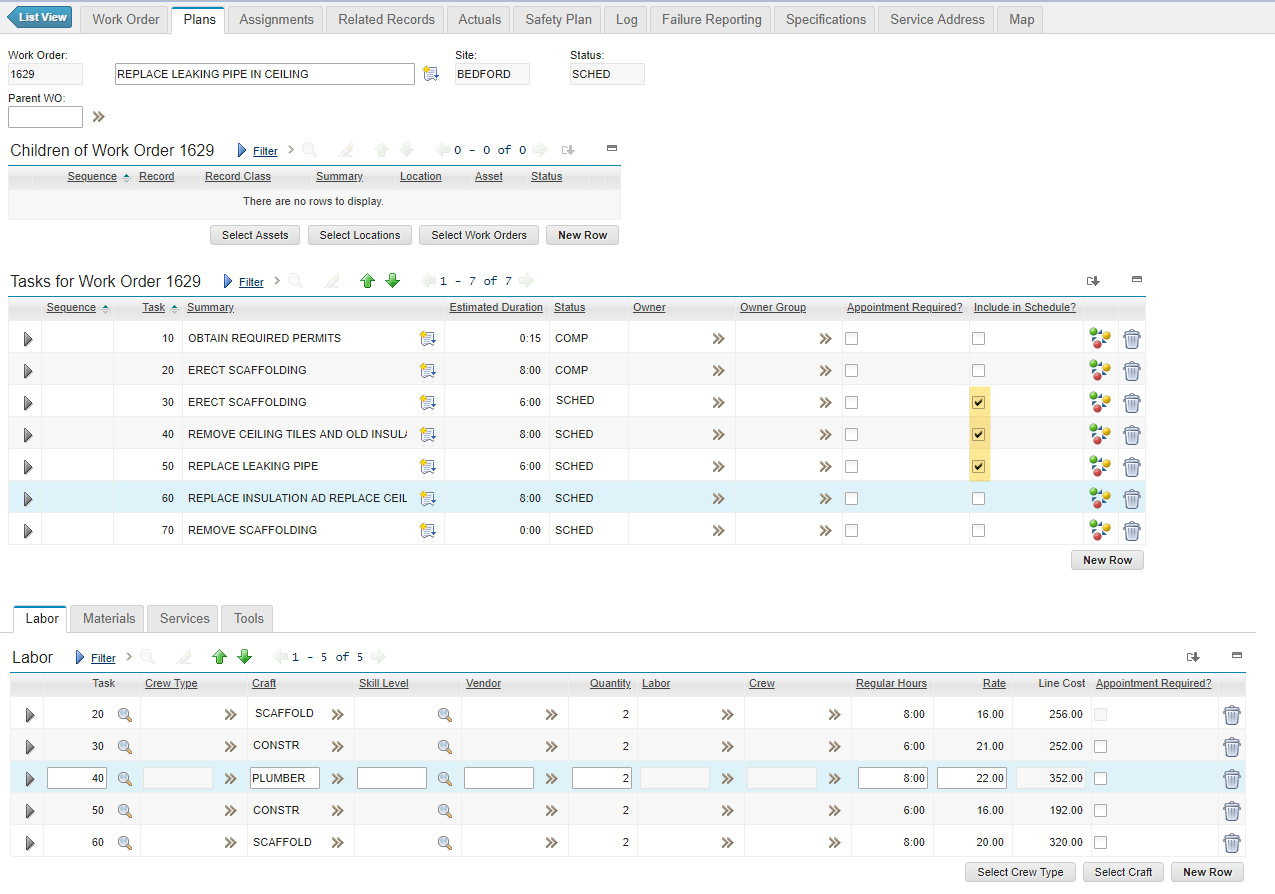This screenshot has width=1275, height=894.
Task: Export the Tasks table using the download icon
Action: [1093, 281]
